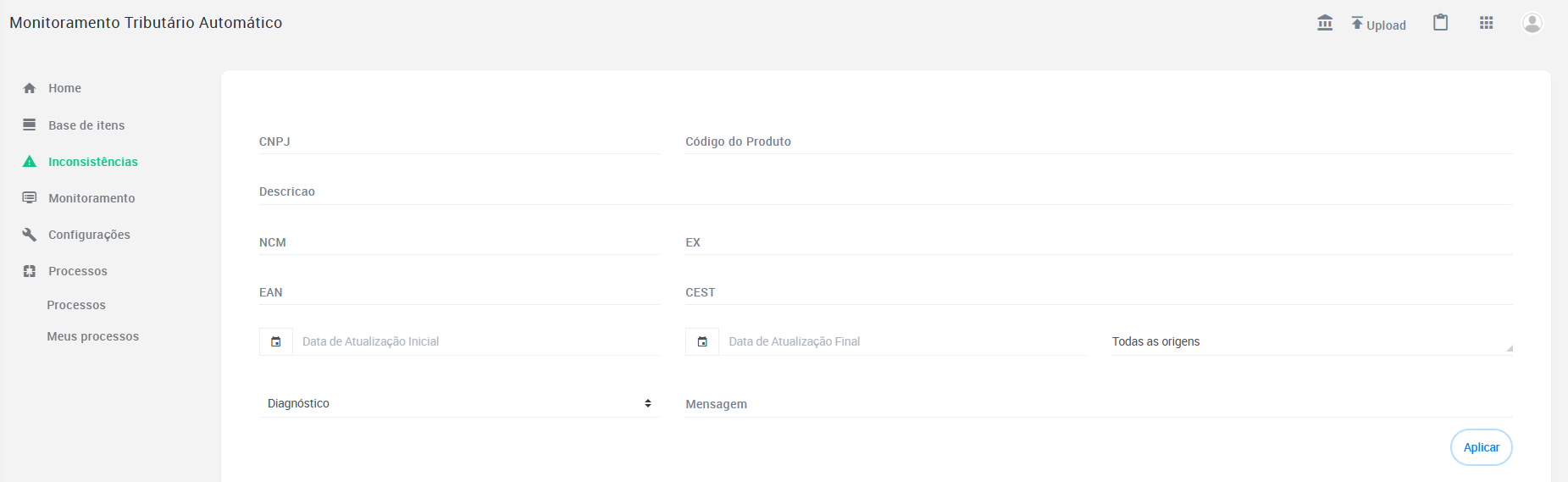Open calendar for Data de Atualização Inicial
The height and width of the screenshot is (482, 1568).
click(x=276, y=341)
